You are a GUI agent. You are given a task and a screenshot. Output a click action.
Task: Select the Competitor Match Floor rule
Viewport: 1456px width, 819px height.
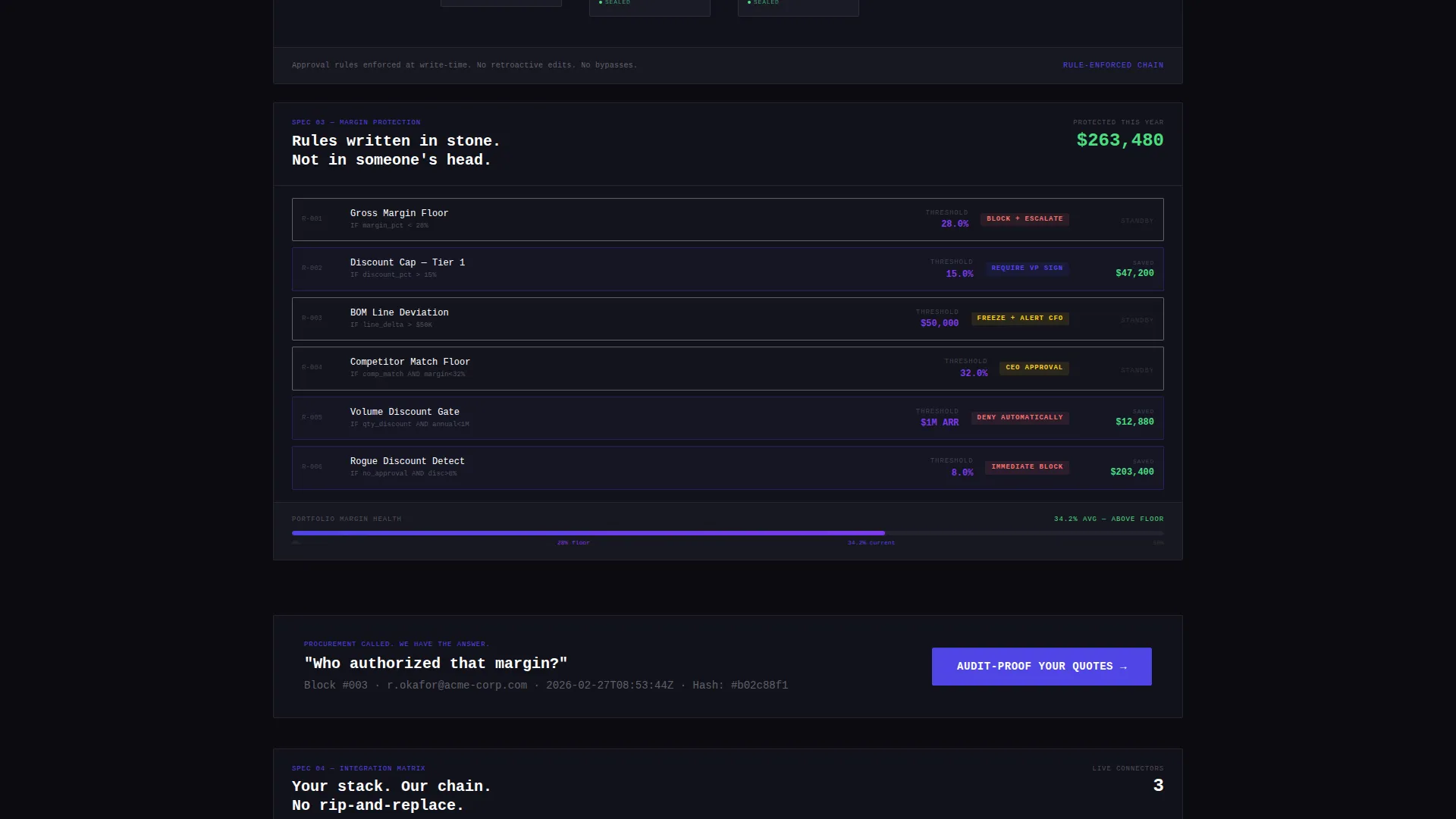[728, 369]
